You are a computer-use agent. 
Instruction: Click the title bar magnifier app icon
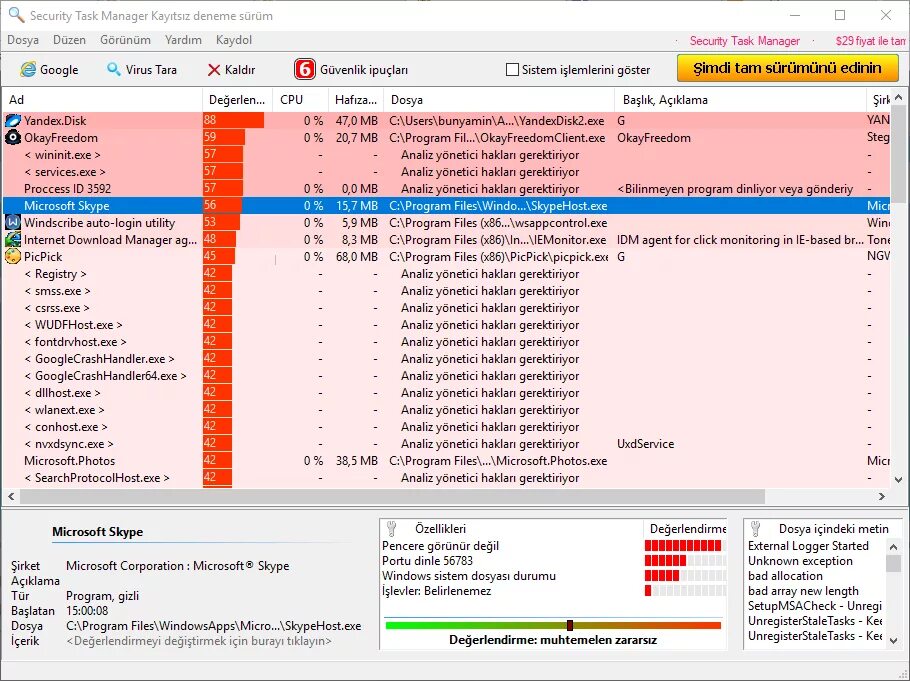[x=16, y=15]
